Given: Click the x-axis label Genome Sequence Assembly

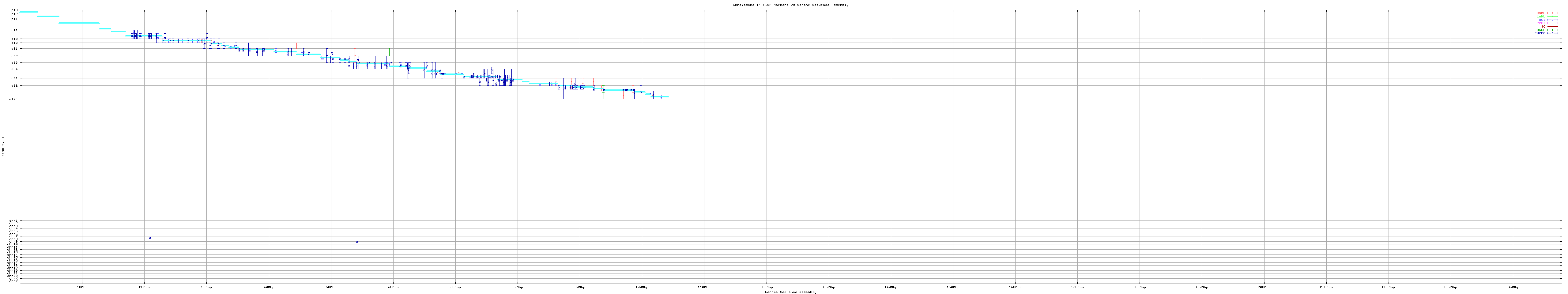Looking at the screenshot, I should pos(790,292).
